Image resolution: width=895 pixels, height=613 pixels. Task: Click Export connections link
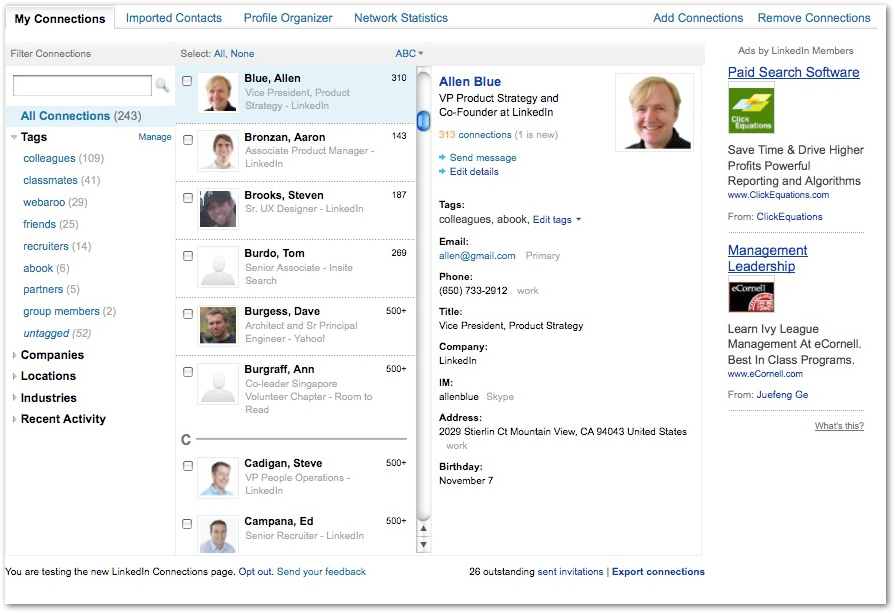click(x=658, y=571)
